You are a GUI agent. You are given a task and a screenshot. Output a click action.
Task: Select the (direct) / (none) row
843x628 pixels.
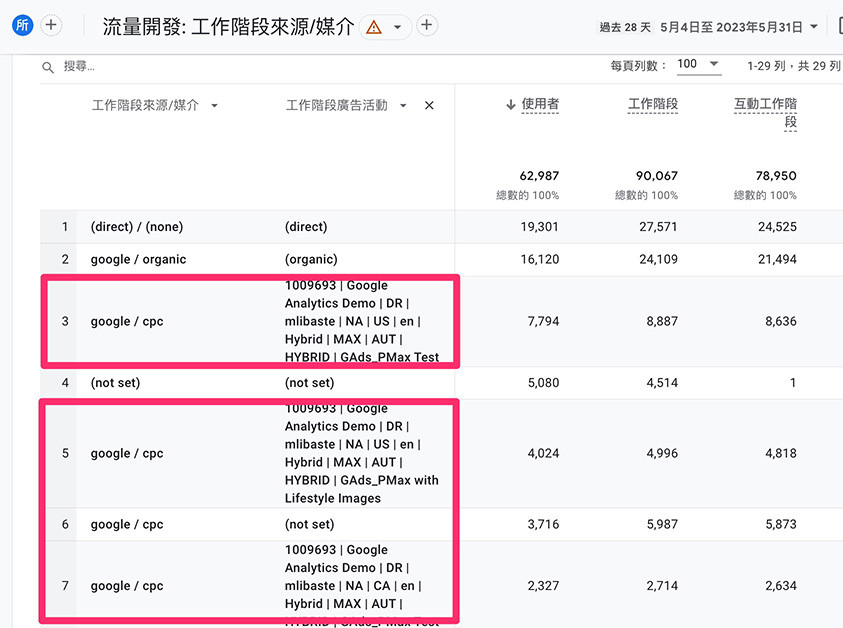[x=441, y=227]
